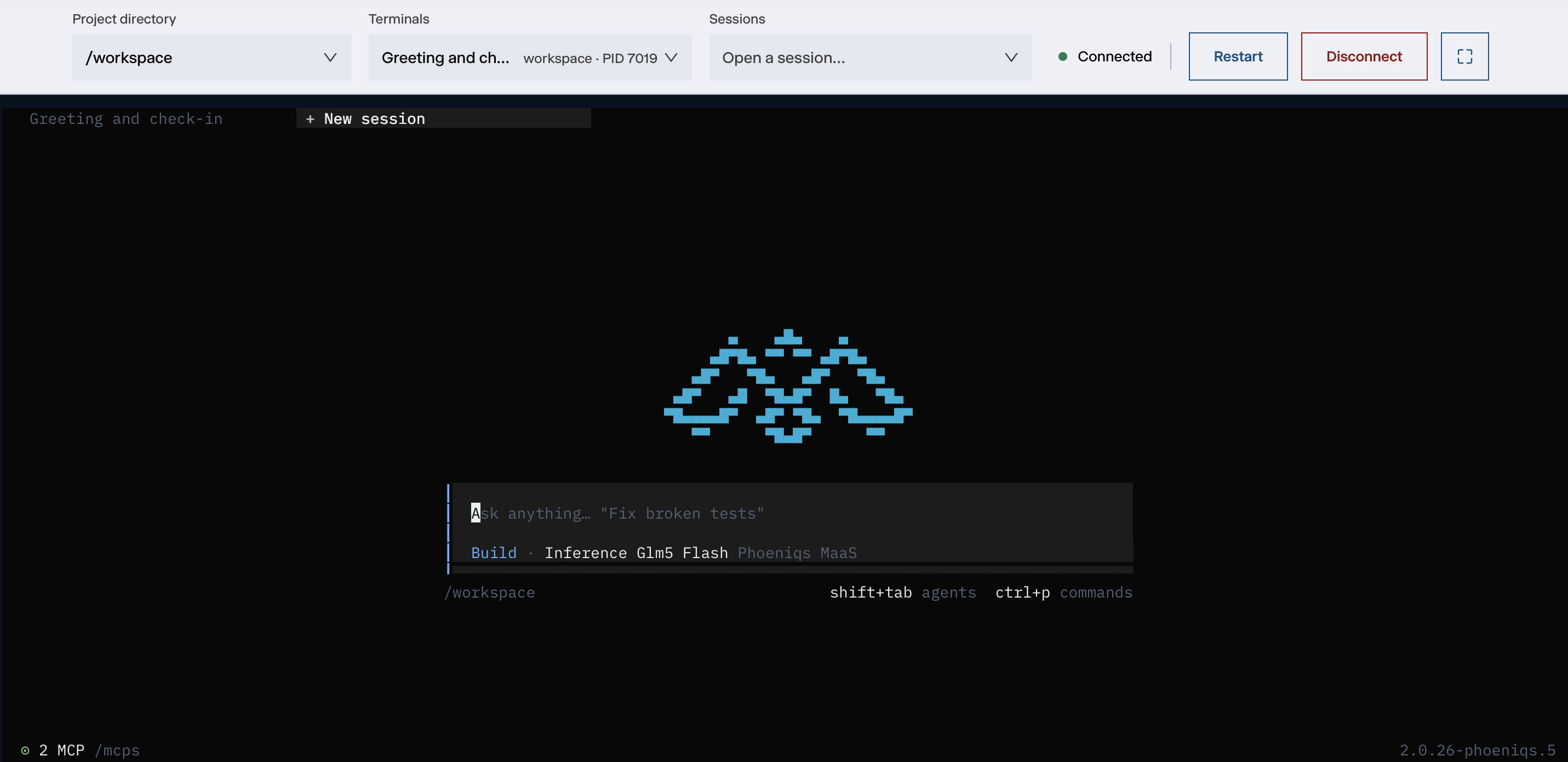
Task: Click the Disconnect button
Action: pyautogui.click(x=1364, y=56)
